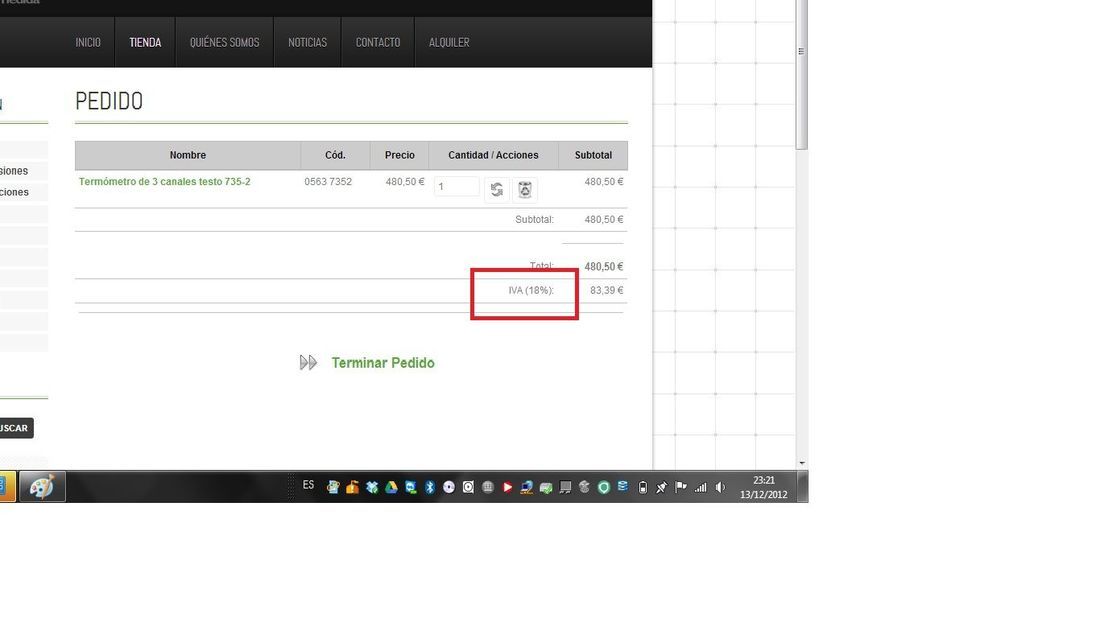Click the double-arrow icon before Terminar Pedido
The width and height of the screenshot is (1100, 618).
[x=308, y=363]
